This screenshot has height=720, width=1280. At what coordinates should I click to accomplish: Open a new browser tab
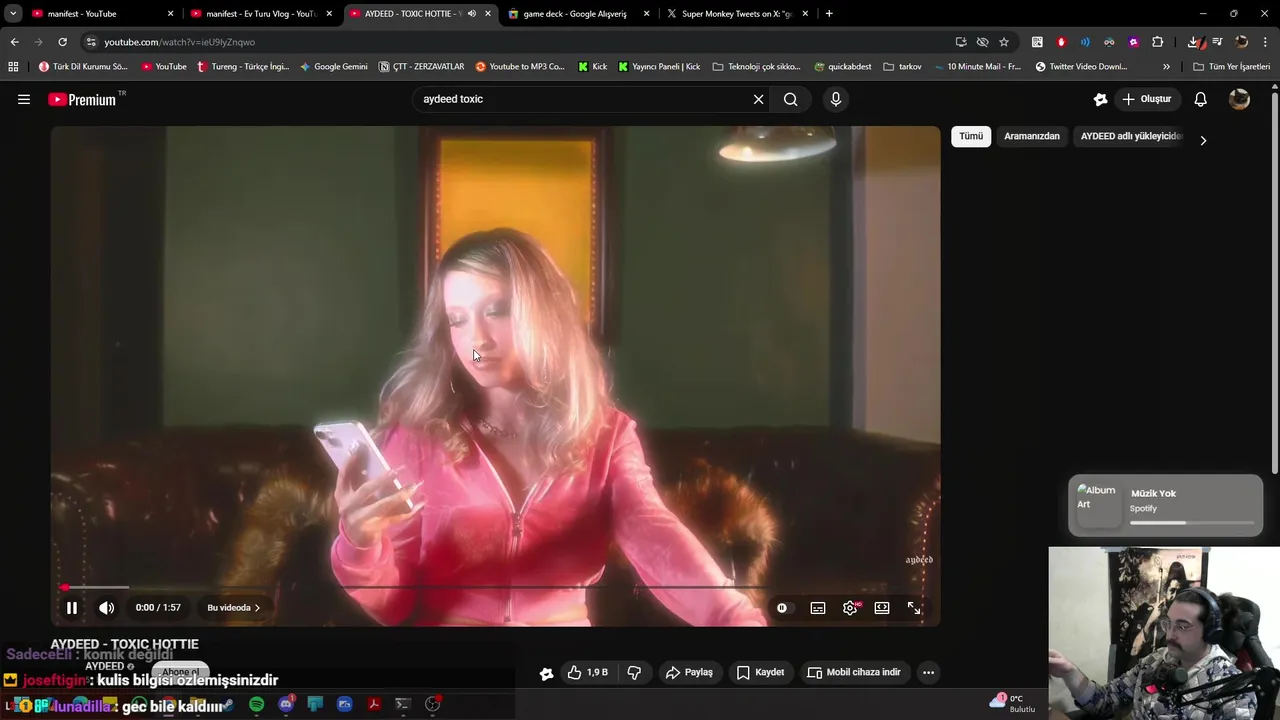(829, 14)
